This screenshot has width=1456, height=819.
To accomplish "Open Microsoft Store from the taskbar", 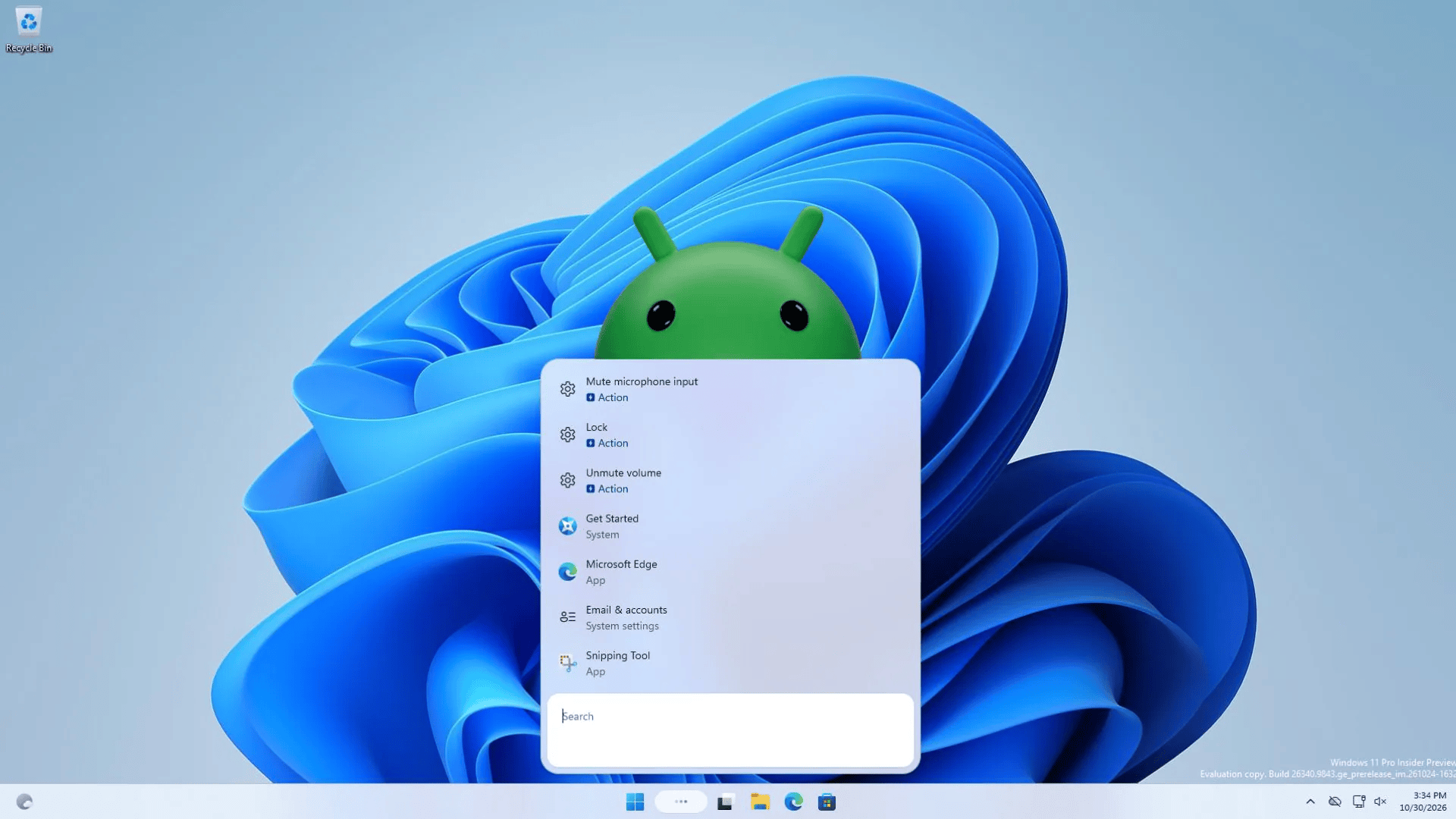I will coord(827,802).
